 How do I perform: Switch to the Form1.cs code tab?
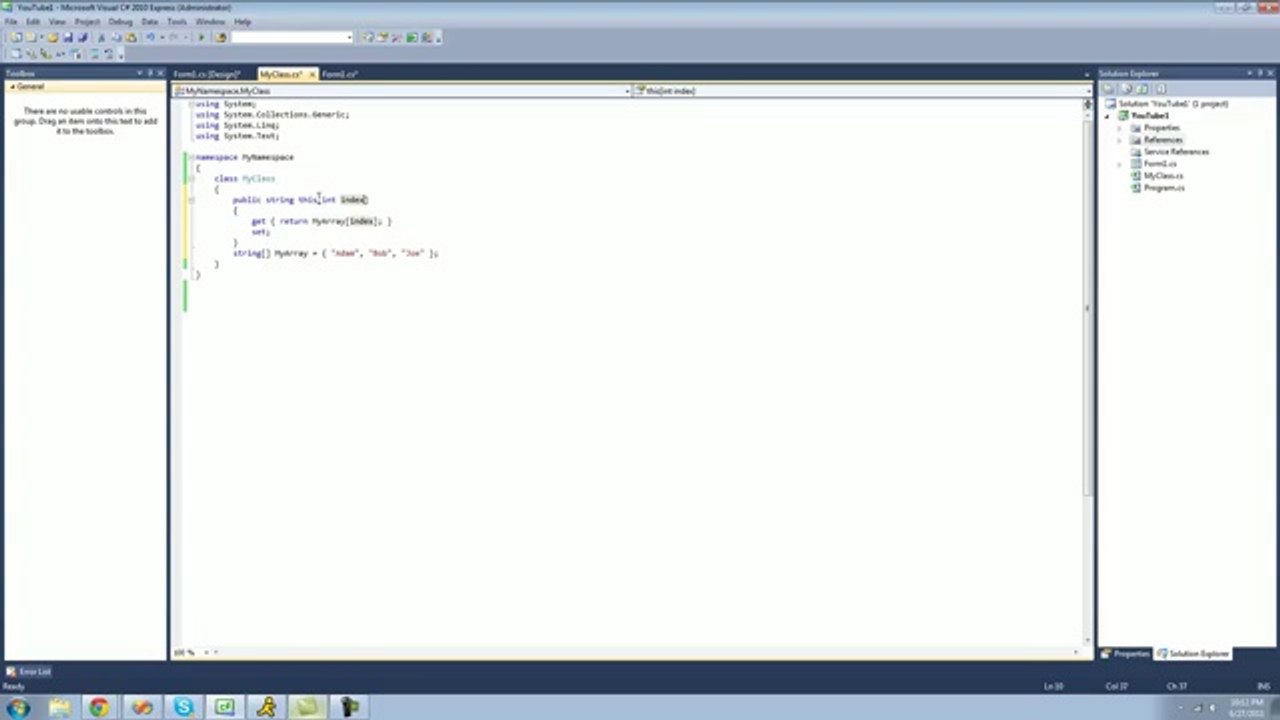tap(340, 74)
